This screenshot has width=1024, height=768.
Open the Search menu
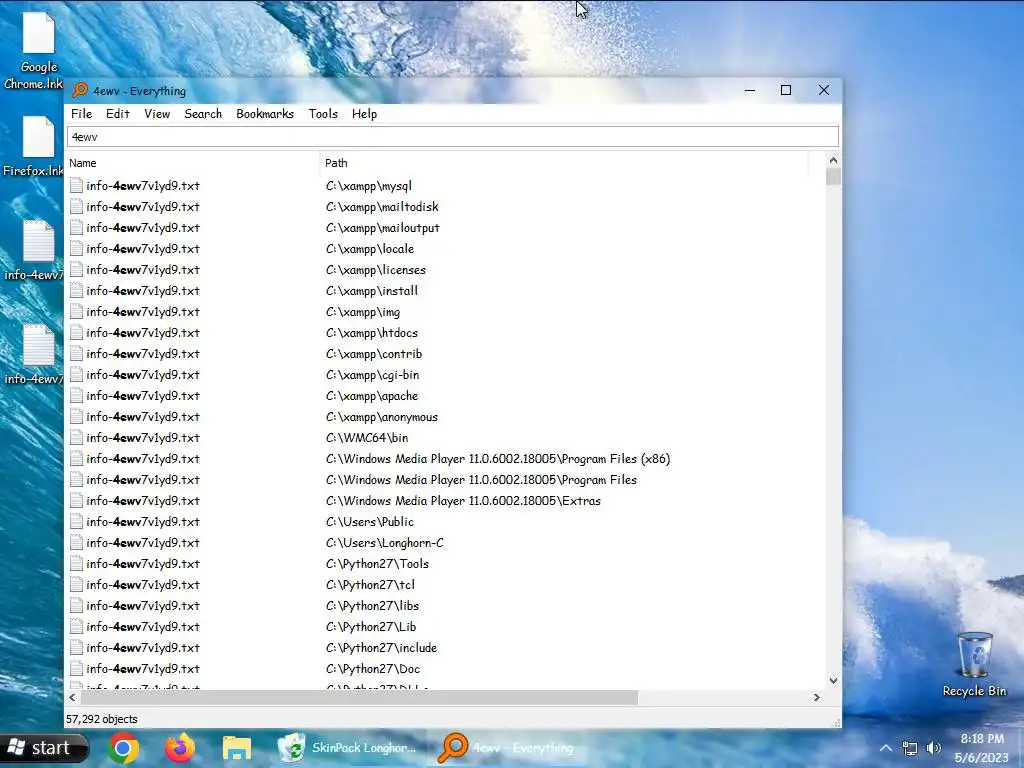point(203,114)
